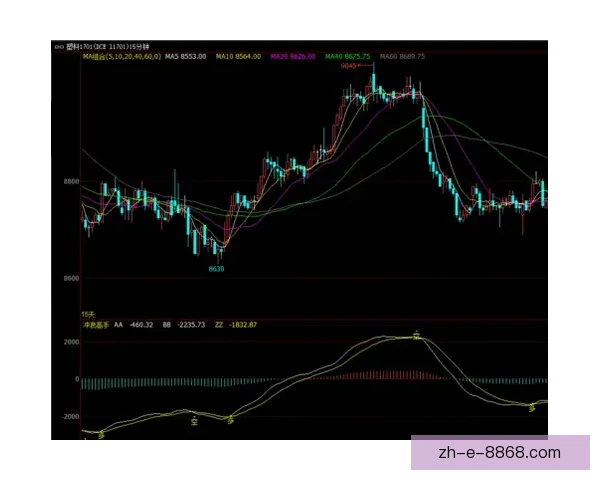The width and height of the screenshot is (600, 480).
Task: Click the 8800 price axis label
Action: pos(69,182)
